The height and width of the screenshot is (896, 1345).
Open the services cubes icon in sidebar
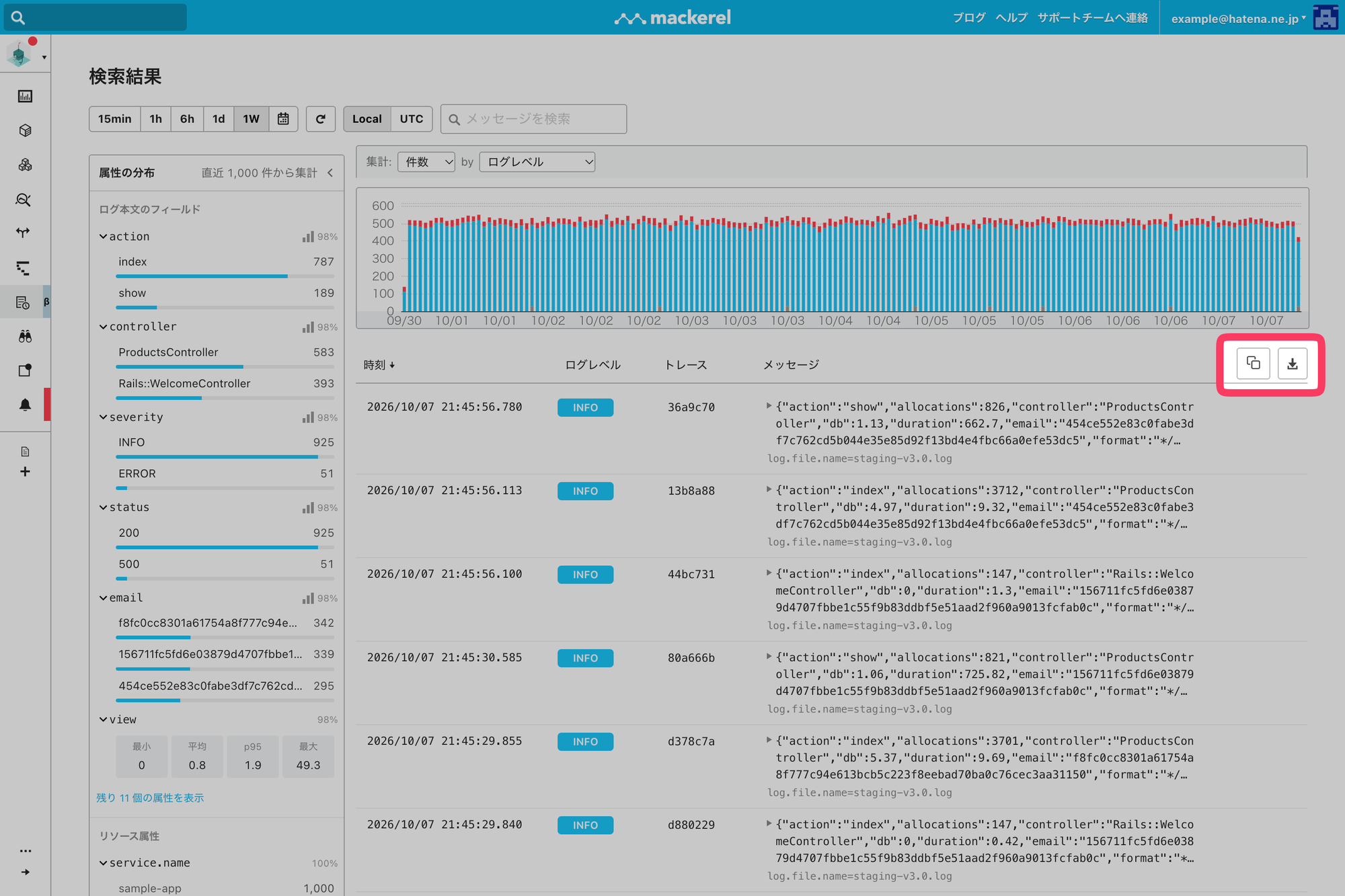pos(25,165)
